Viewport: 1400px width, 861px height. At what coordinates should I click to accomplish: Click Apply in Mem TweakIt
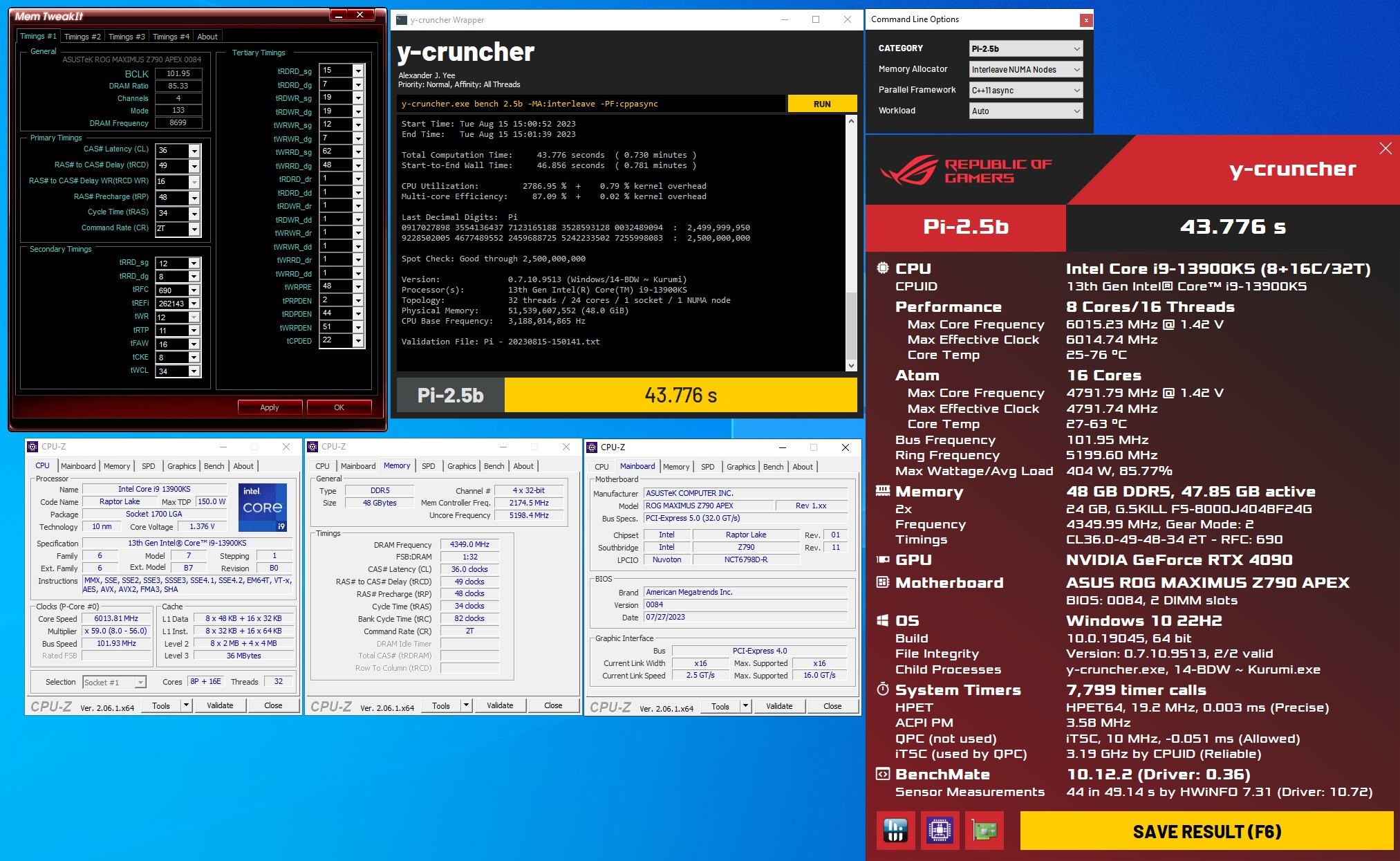pos(270,407)
